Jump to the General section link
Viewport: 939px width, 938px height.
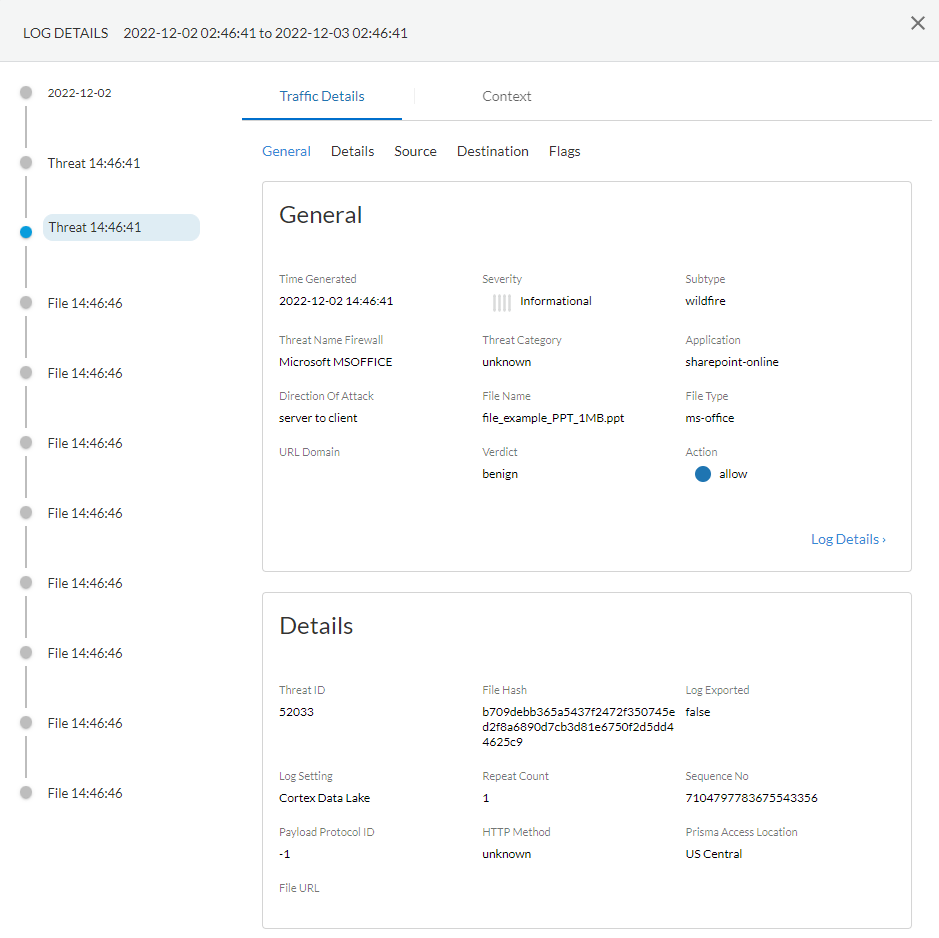286,152
